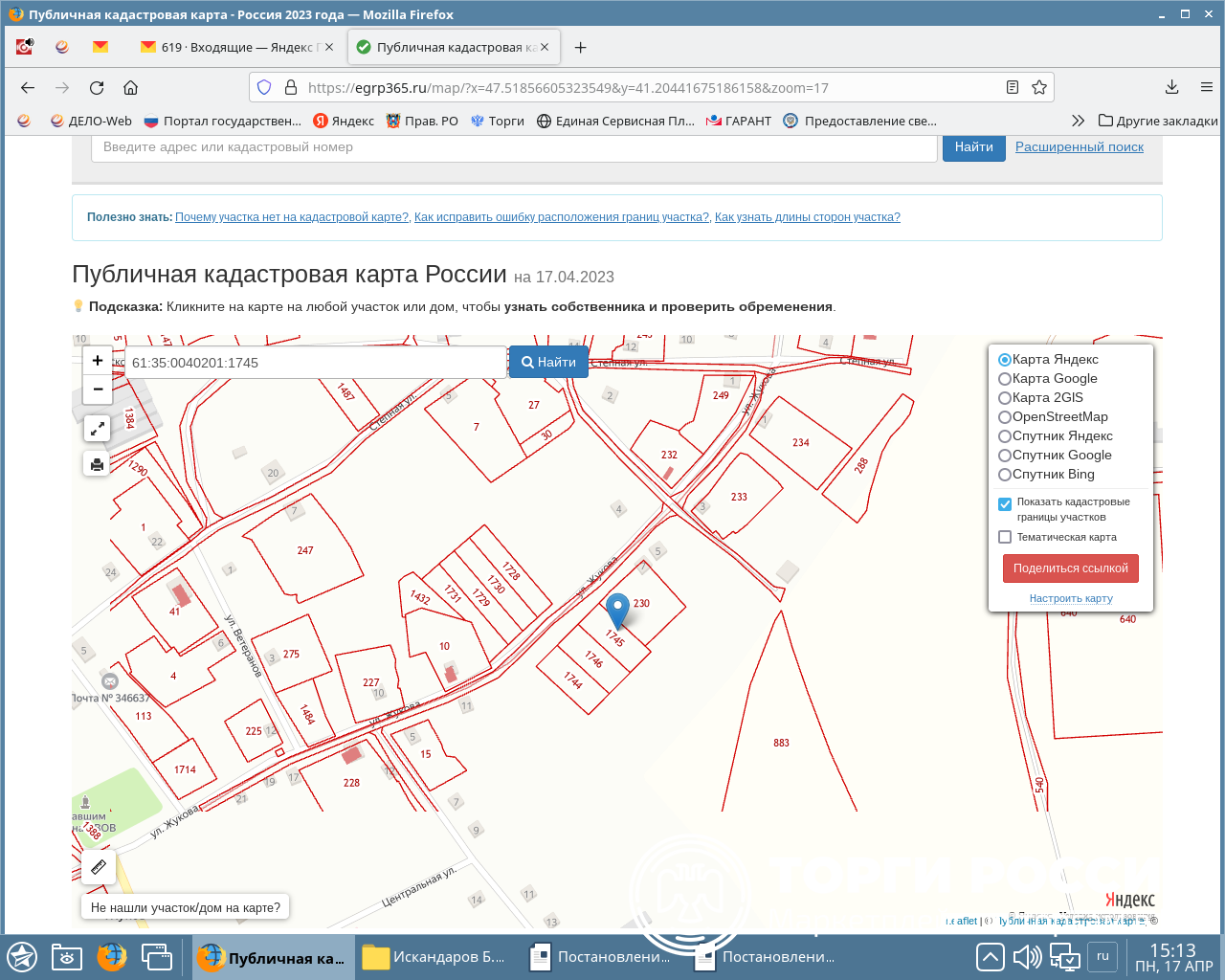Zoom out the map with minus button
The image size is (1225, 980).
tap(98, 390)
